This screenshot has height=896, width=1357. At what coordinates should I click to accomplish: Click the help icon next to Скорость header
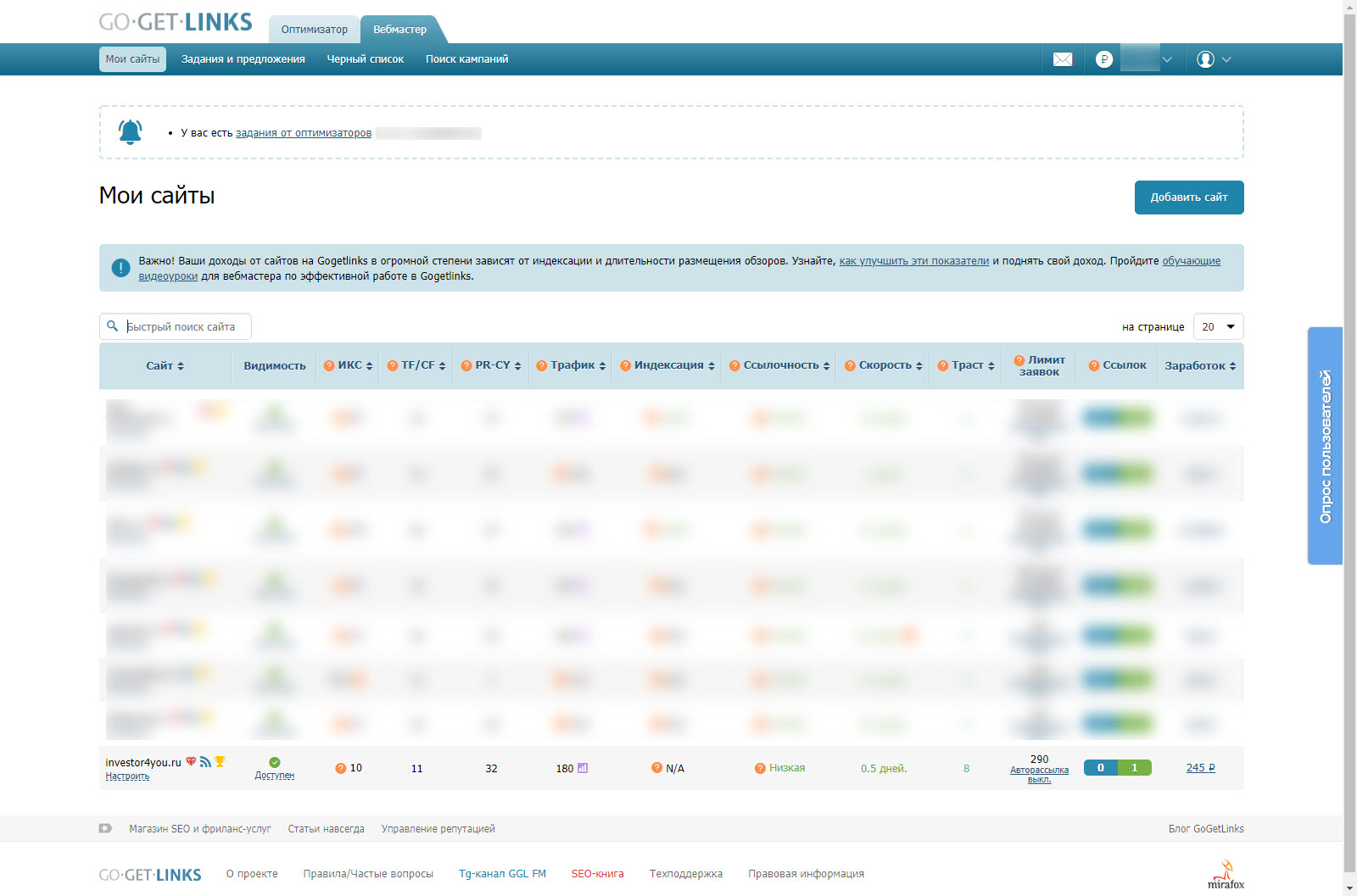(x=850, y=366)
